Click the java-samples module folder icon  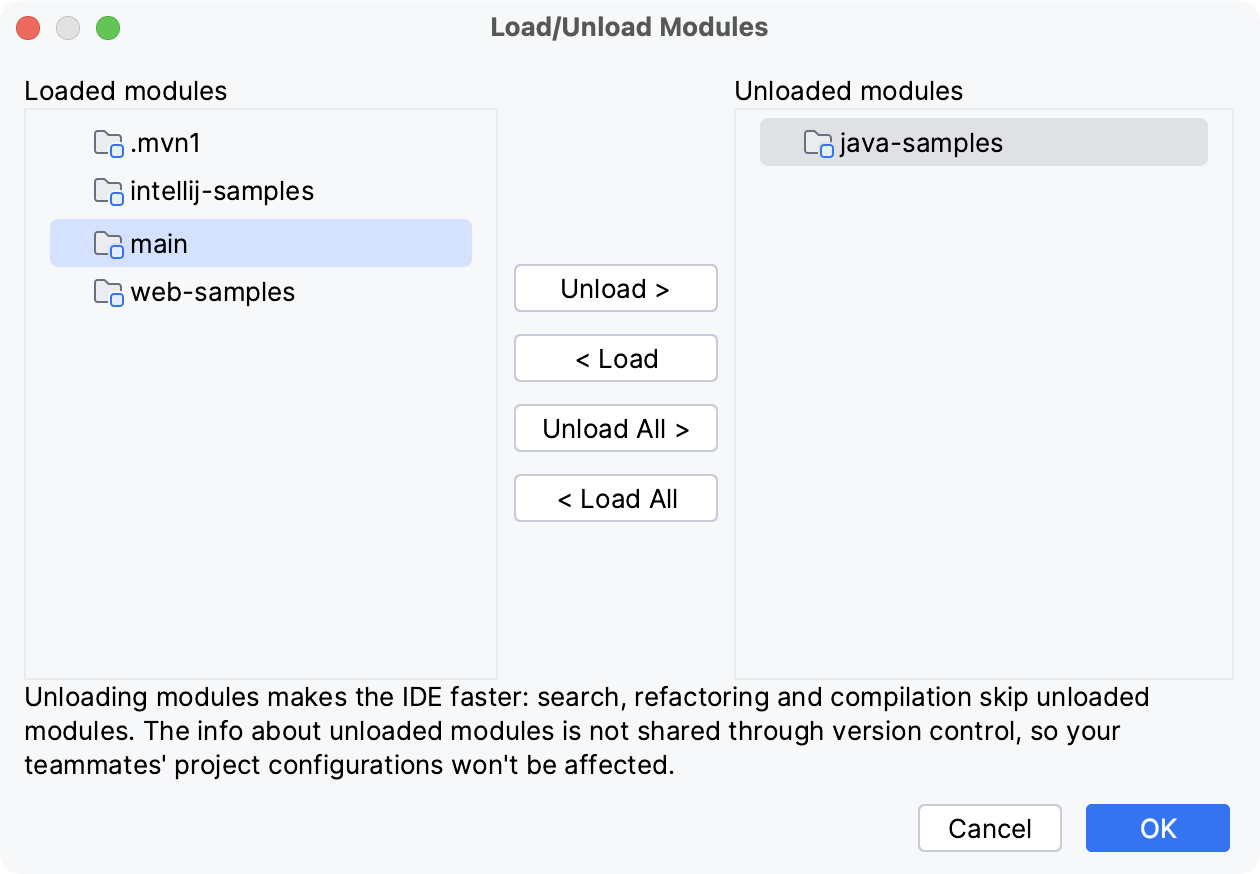coord(818,144)
